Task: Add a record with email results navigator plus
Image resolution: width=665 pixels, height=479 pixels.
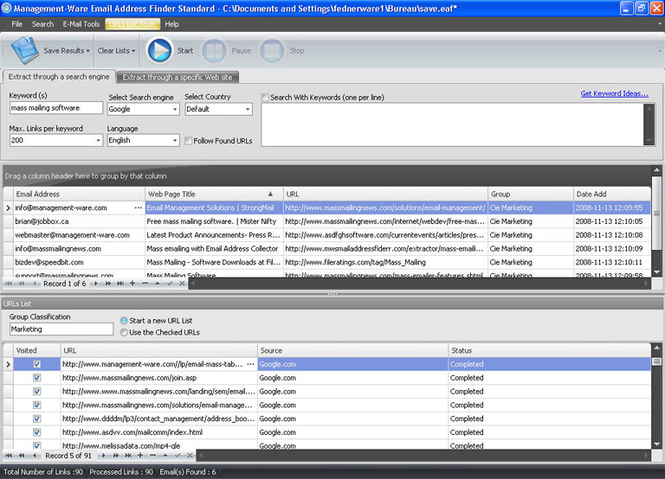Action: click(x=132, y=283)
